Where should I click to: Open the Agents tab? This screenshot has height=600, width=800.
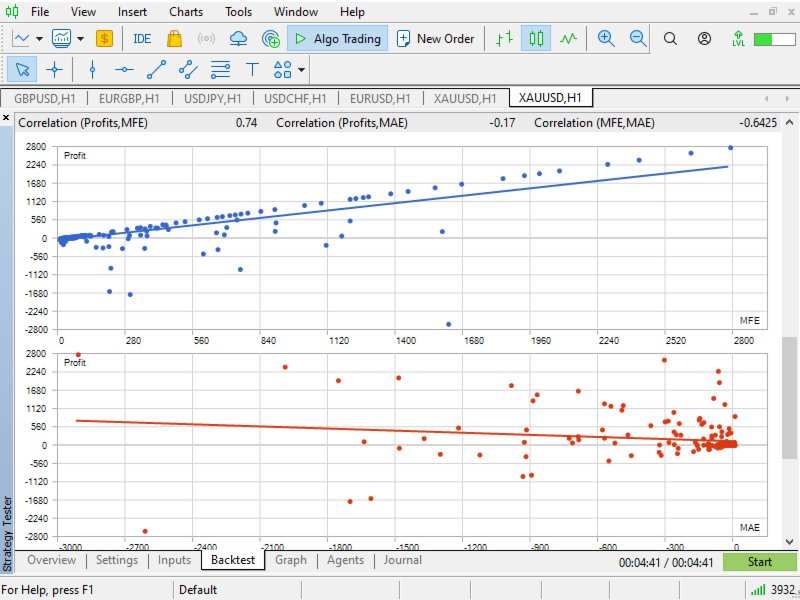[x=345, y=560]
